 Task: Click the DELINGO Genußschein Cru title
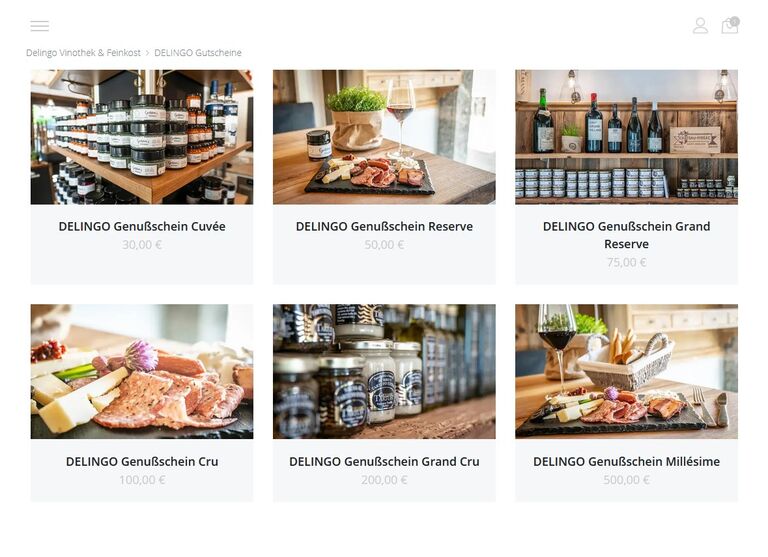click(142, 461)
